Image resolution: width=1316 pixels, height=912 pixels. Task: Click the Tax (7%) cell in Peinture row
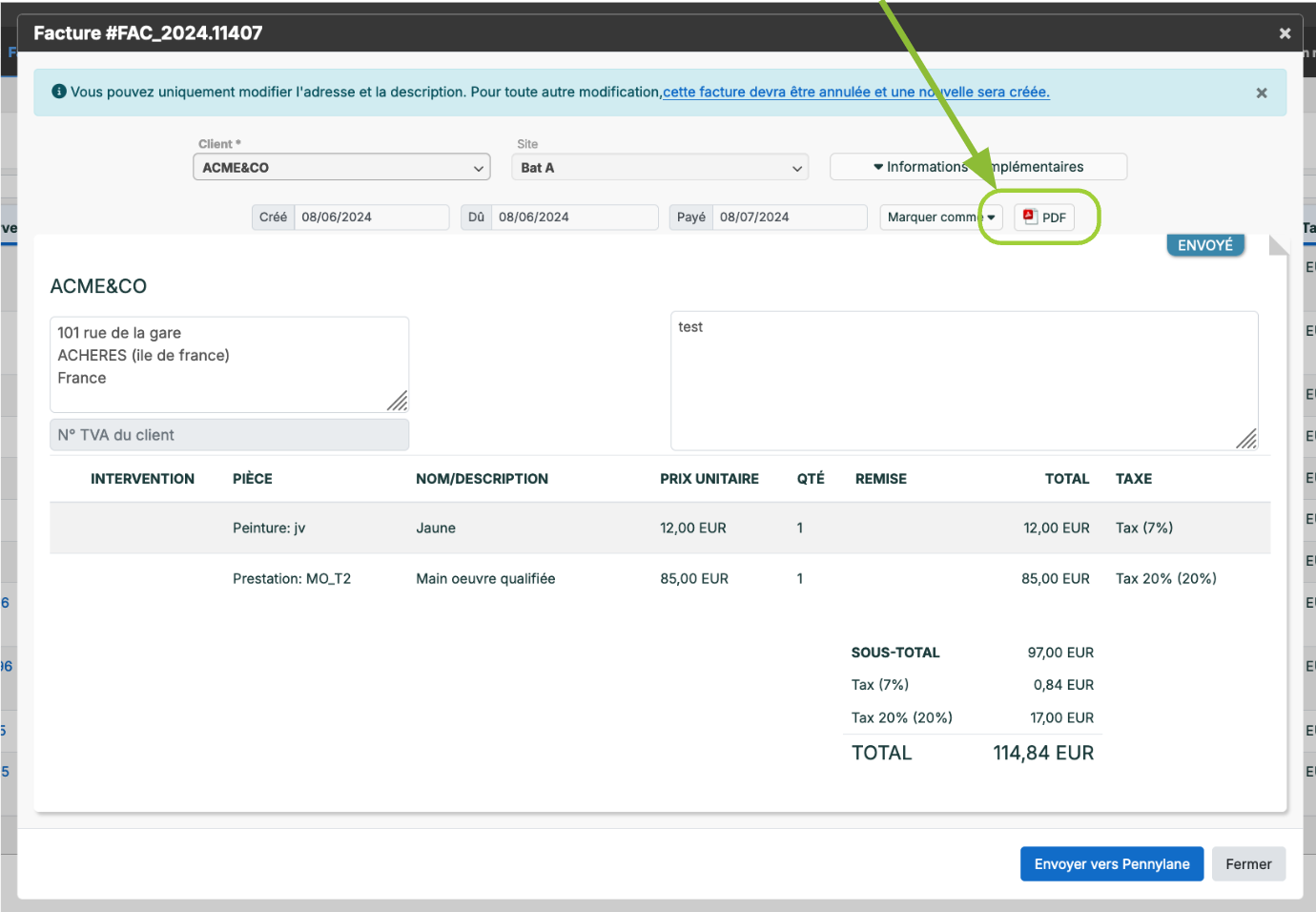[1144, 528]
